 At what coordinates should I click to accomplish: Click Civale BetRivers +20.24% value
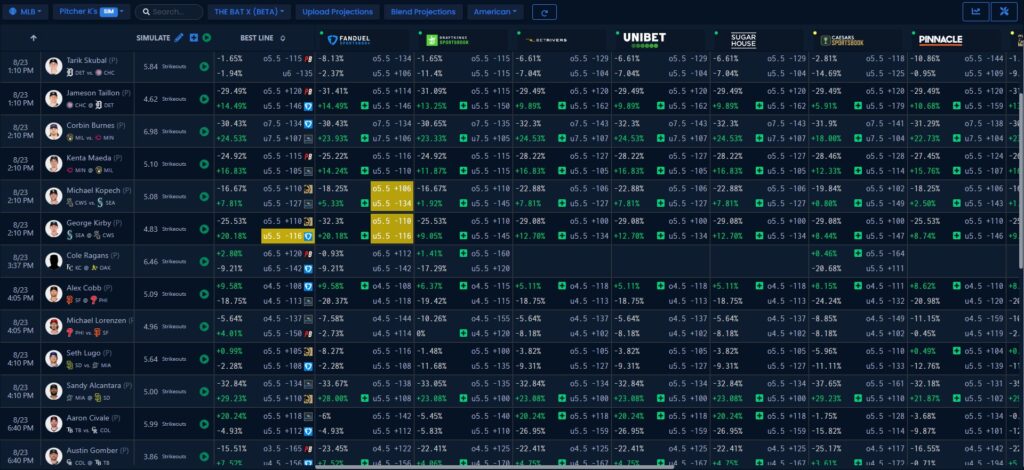pos(528,416)
